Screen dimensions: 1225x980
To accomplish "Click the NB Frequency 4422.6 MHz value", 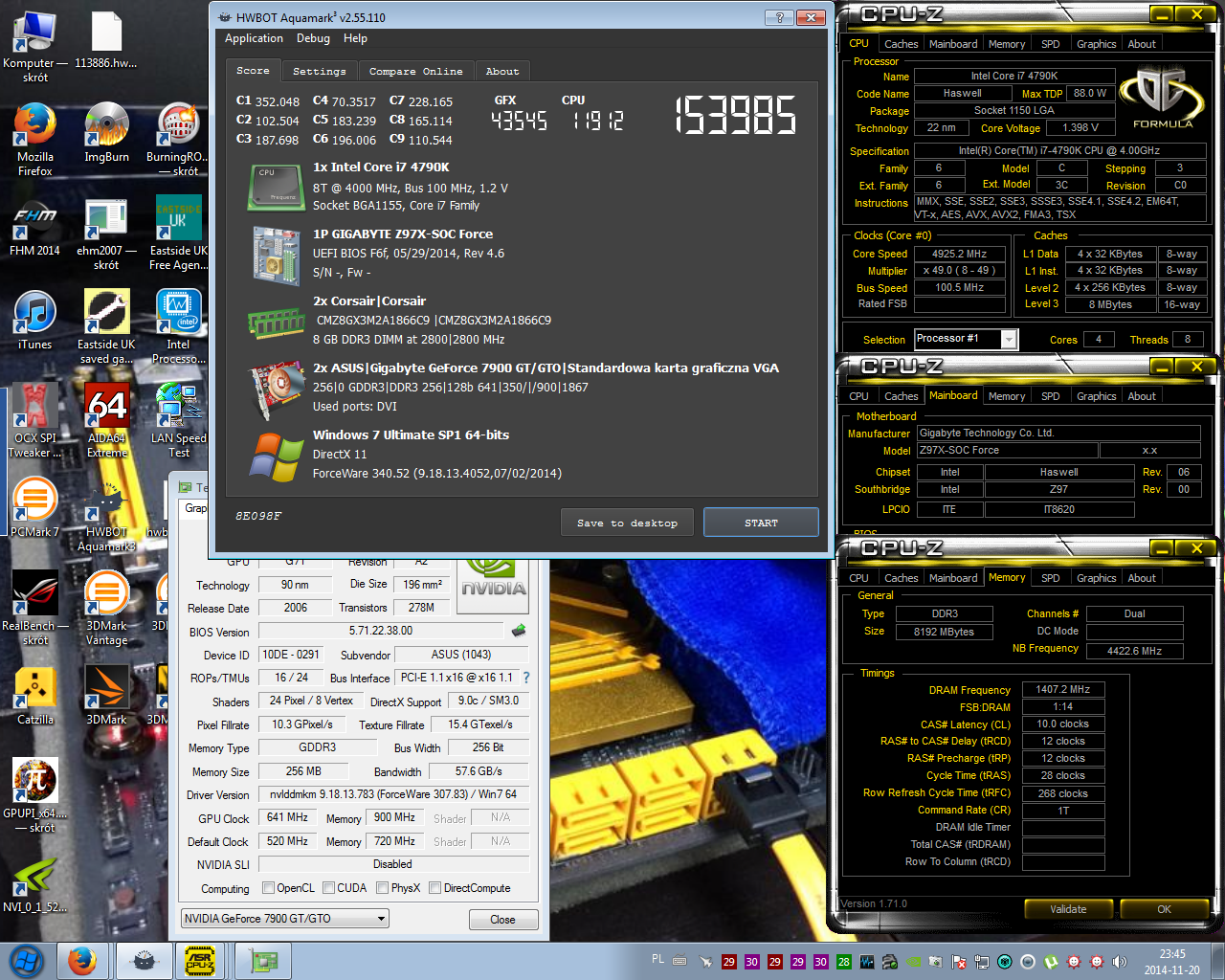I will point(1134,651).
